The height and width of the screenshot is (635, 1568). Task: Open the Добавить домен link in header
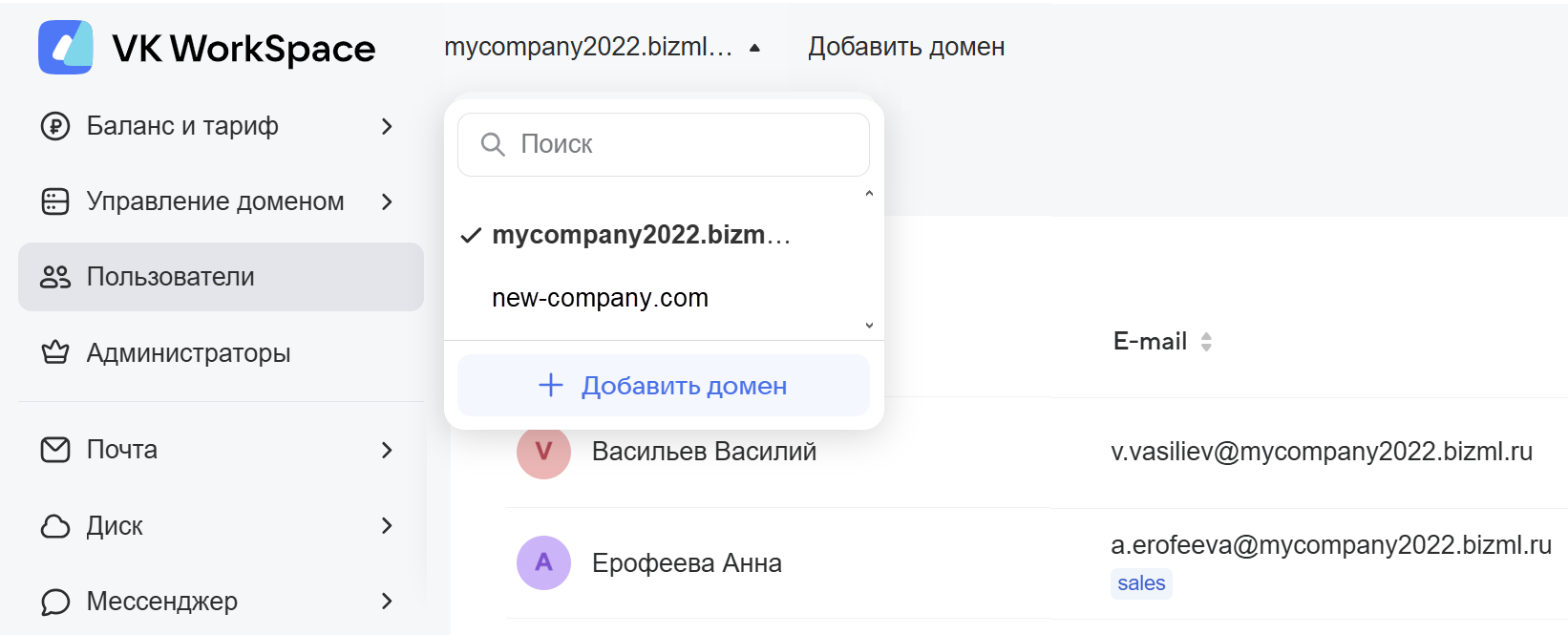(905, 47)
